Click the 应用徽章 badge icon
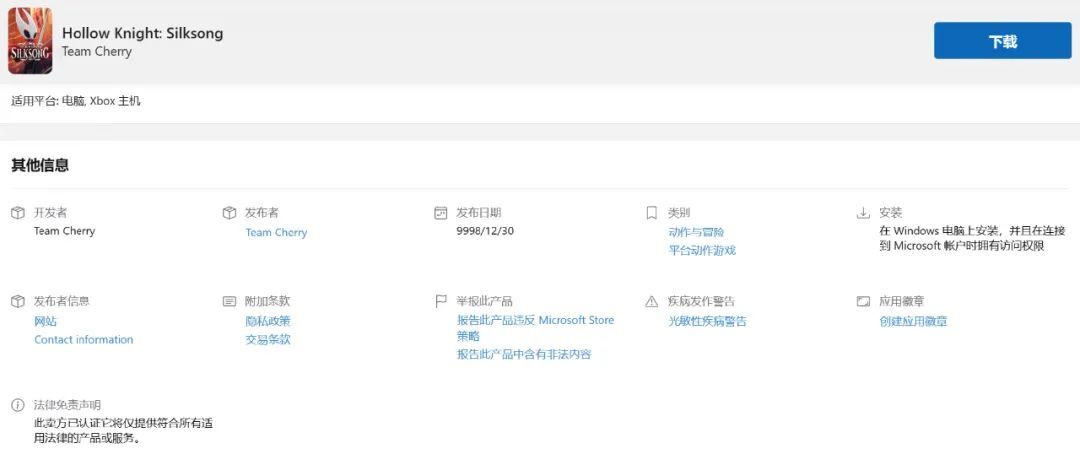 click(863, 301)
